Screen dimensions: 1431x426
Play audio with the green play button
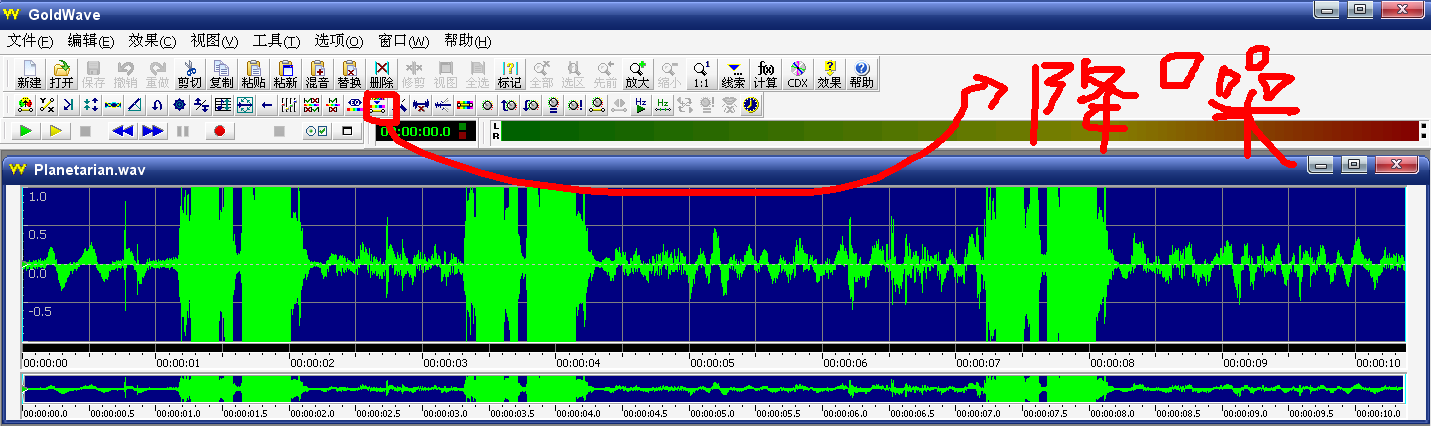pos(25,130)
